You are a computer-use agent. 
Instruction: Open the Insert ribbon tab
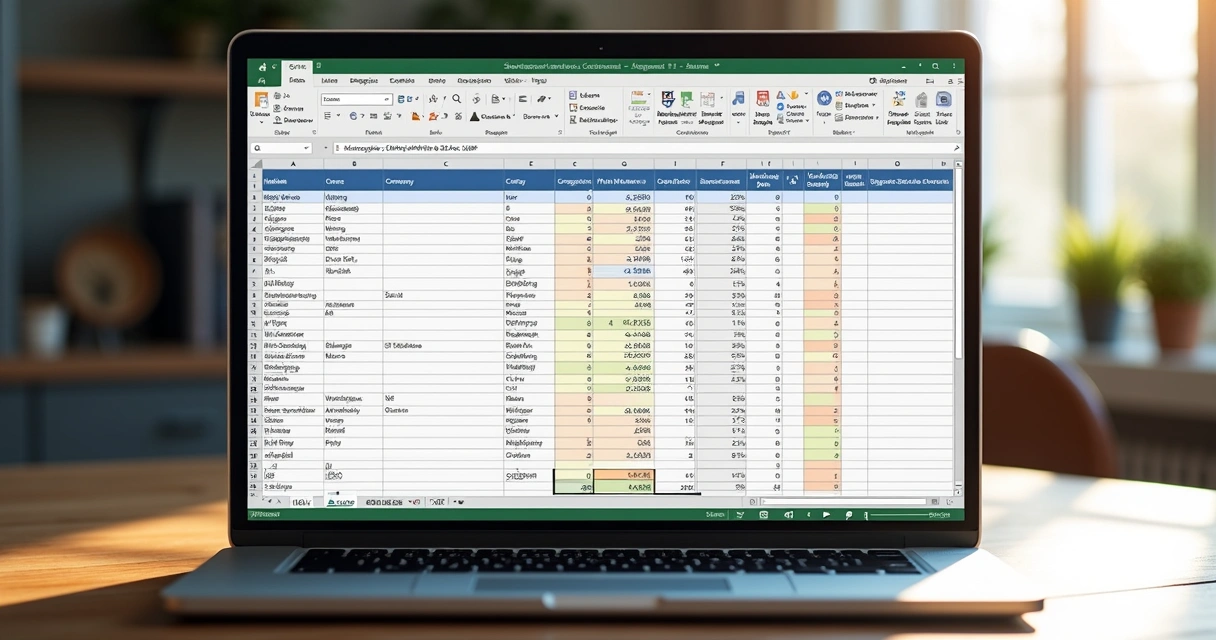click(331, 80)
